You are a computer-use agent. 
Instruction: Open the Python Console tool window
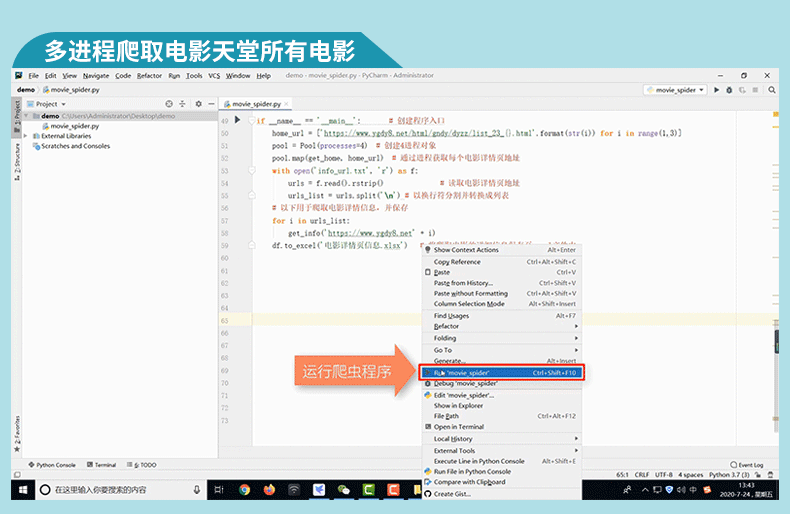[52, 465]
